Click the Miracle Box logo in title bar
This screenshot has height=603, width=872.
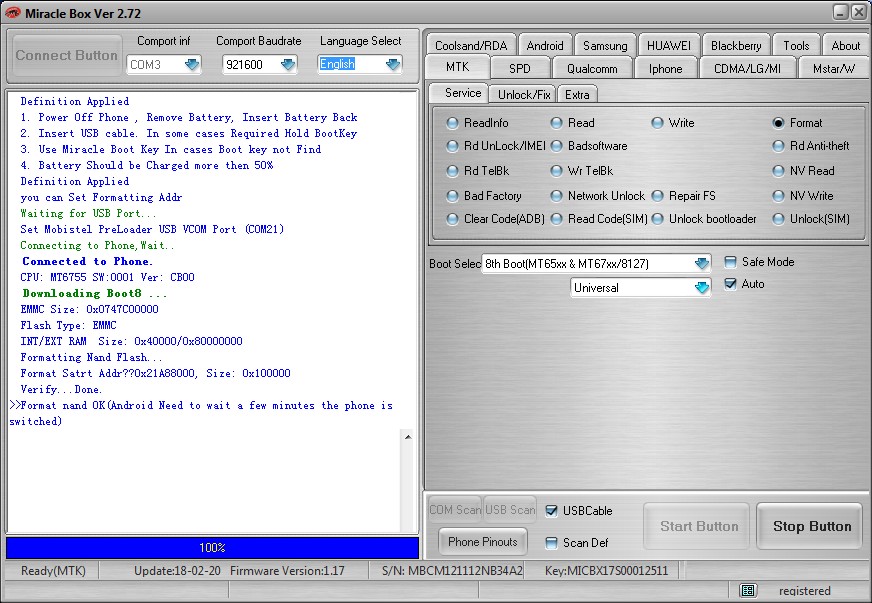coord(12,12)
